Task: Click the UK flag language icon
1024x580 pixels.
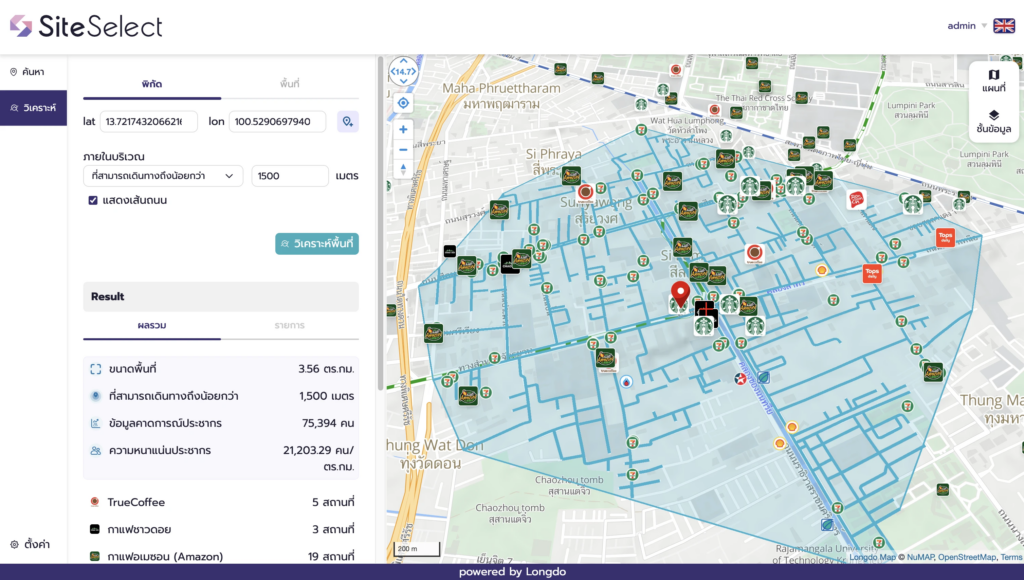Action: pyautogui.click(x=1004, y=26)
